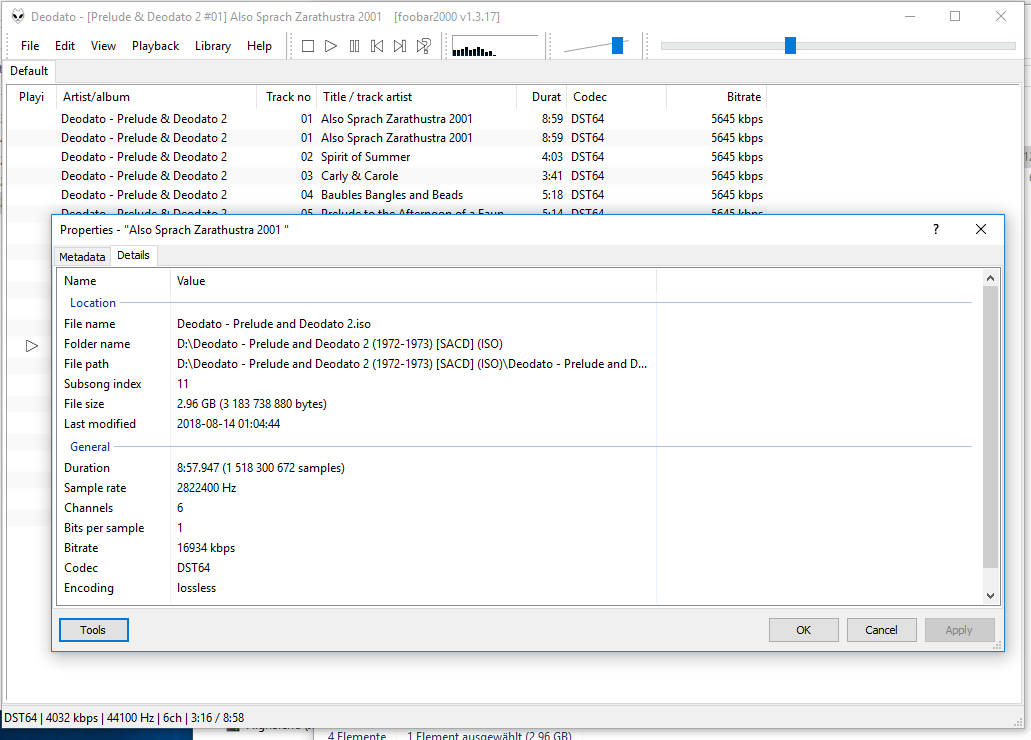Adjust the volume slider
Screen dimensions: 1031x740
[x=617, y=45]
